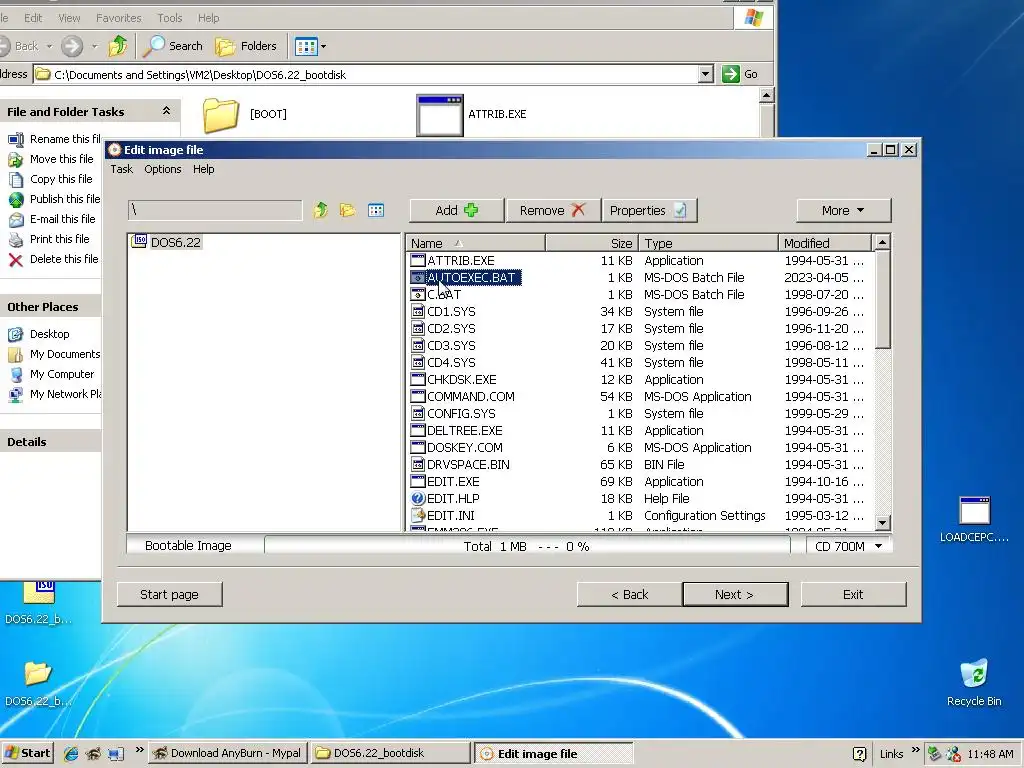This screenshot has width=1024, height=768.
Task: Select CHKDSK.EXE application icon
Action: pos(418,379)
